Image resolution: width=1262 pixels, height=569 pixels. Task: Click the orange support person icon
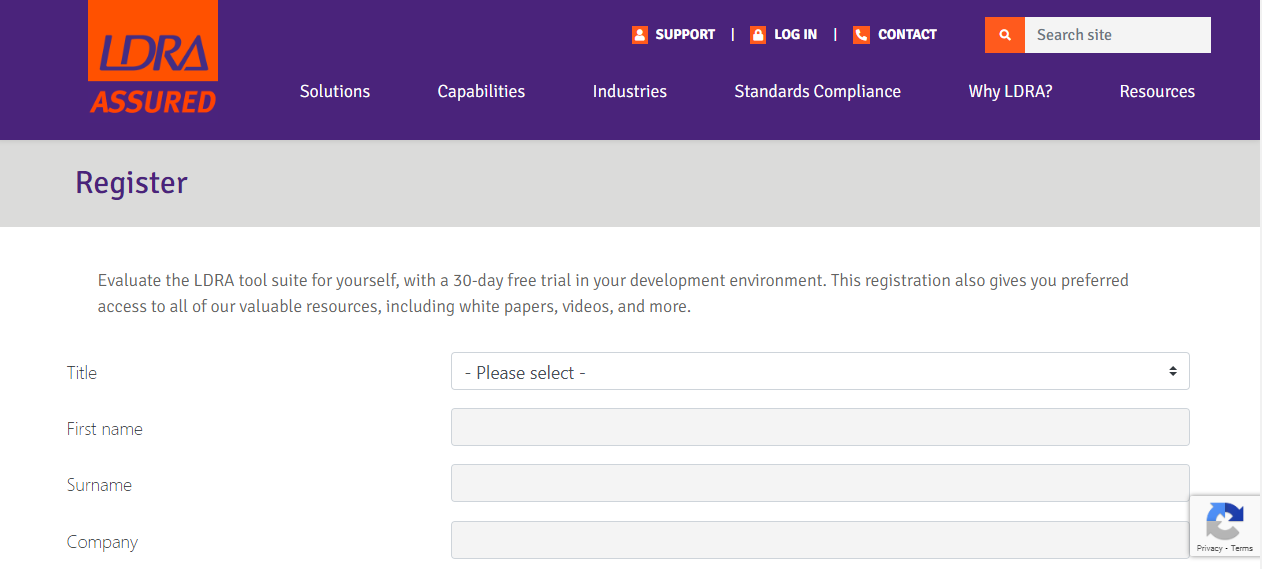pyautogui.click(x=640, y=35)
